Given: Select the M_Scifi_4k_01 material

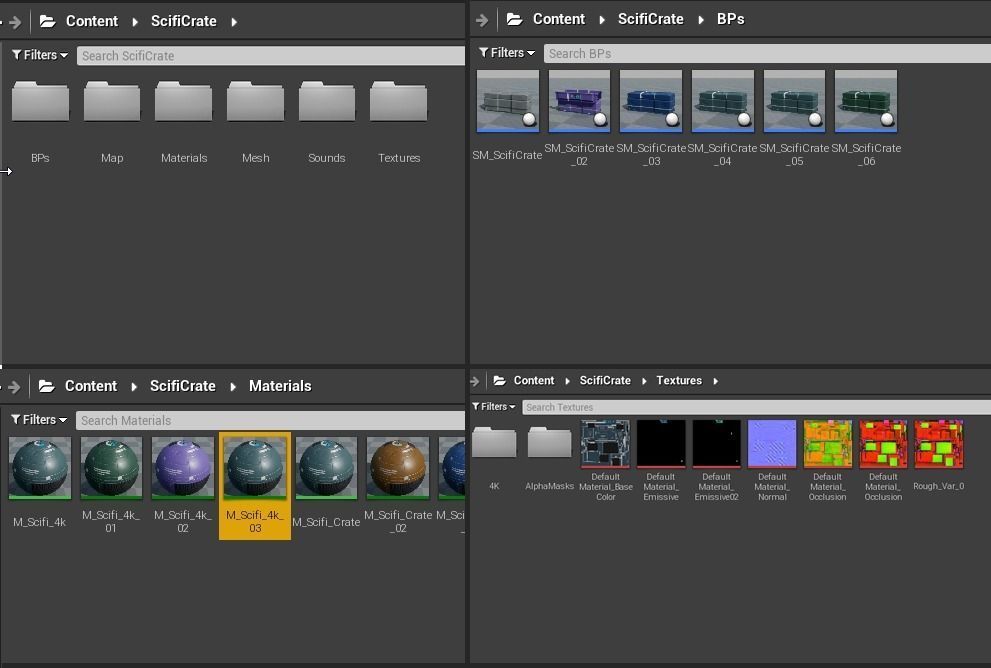Looking at the screenshot, I should click(111, 468).
